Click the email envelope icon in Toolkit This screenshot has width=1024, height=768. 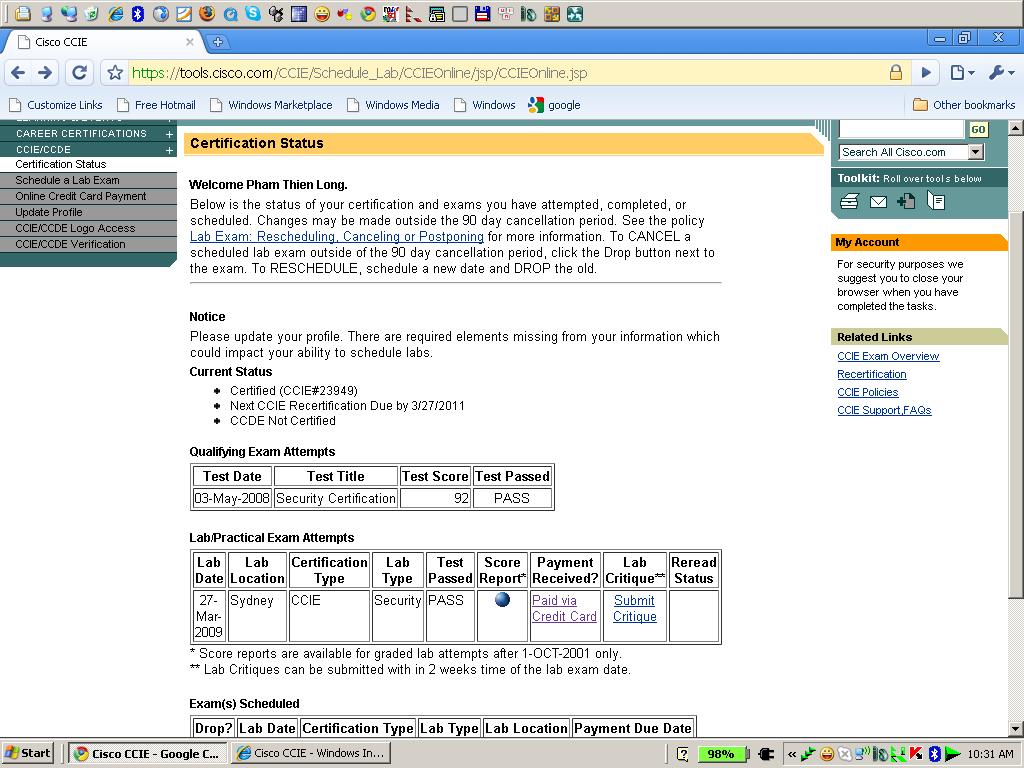(x=878, y=202)
